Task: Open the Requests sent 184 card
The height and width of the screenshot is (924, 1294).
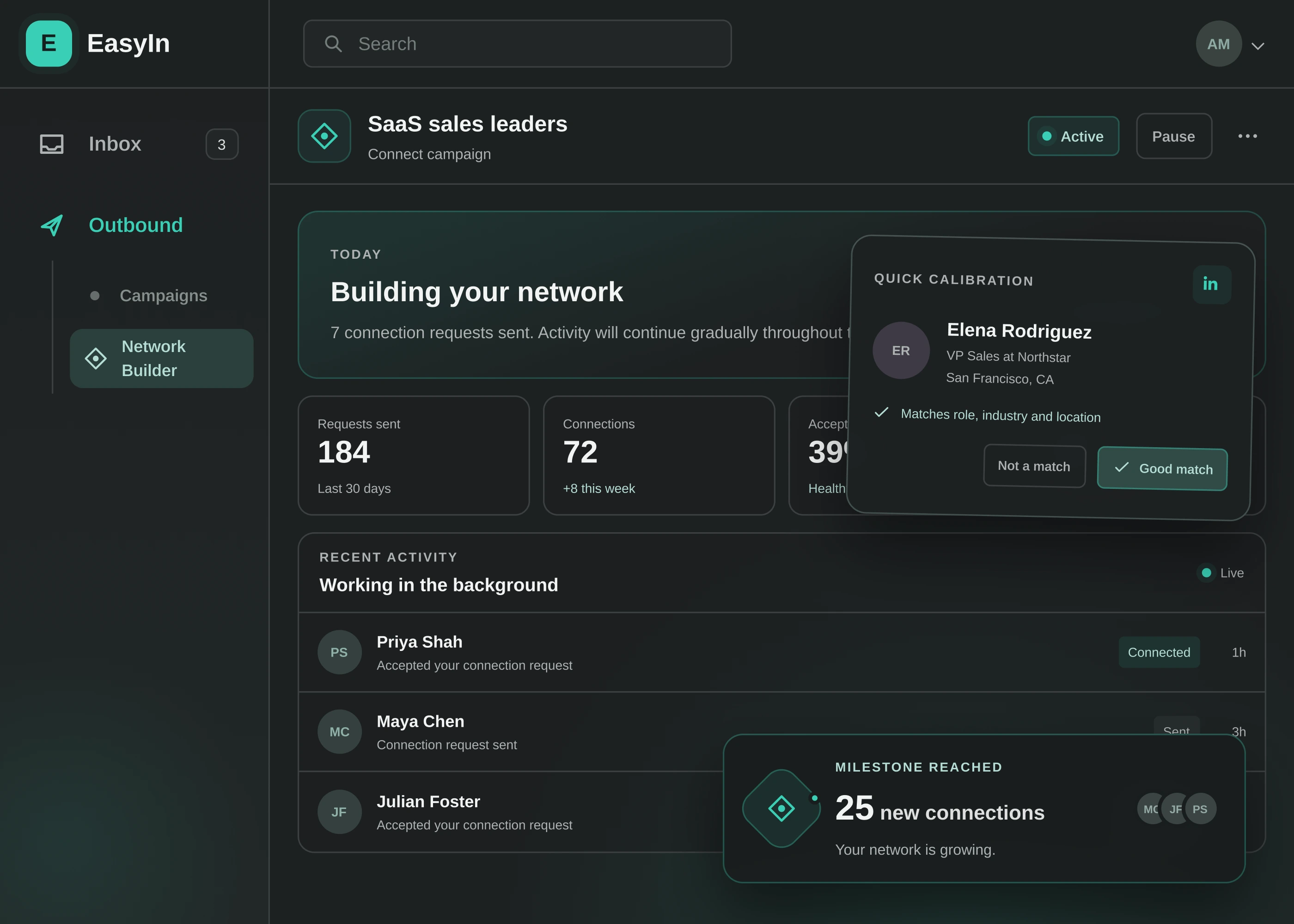Action: click(x=414, y=455)
